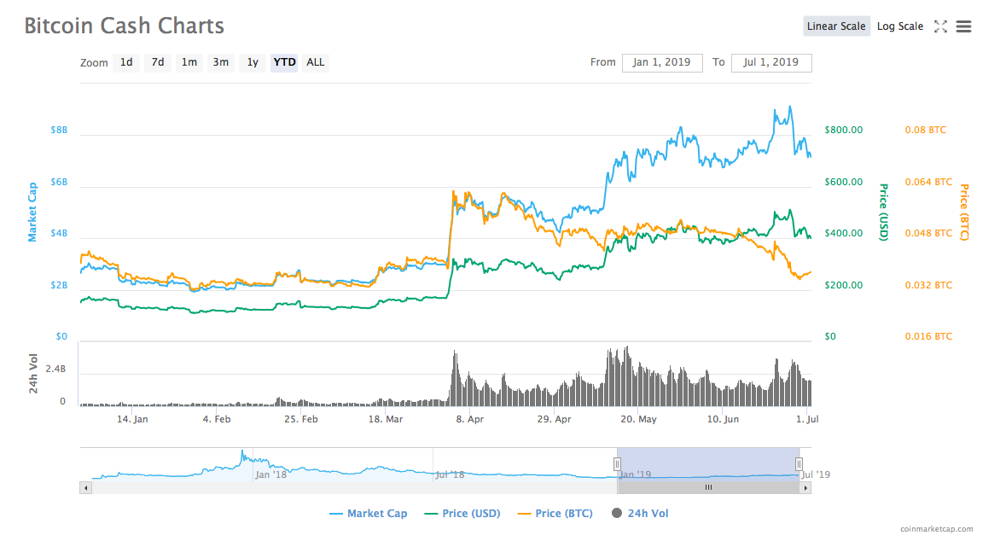
Task: Click the 10. Jun axis label
Action: [x=723, y=419]
